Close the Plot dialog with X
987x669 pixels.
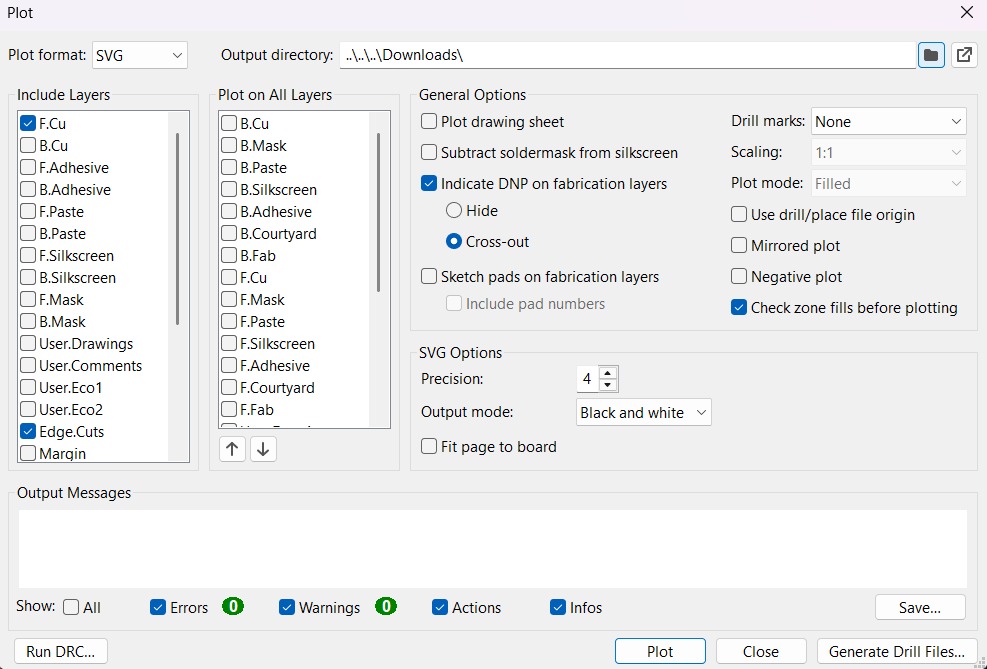[x=966, y=13]
